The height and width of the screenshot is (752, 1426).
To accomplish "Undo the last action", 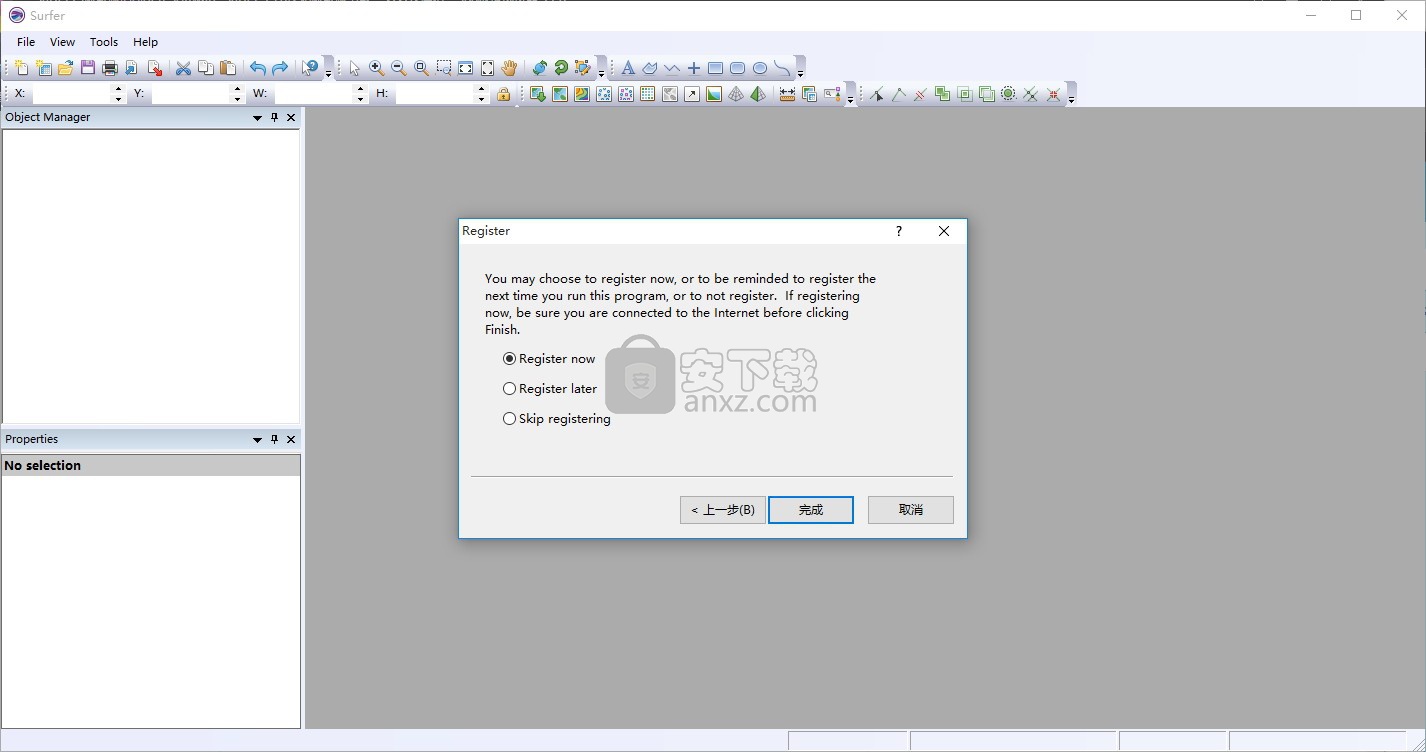I will tap(258, 68).
